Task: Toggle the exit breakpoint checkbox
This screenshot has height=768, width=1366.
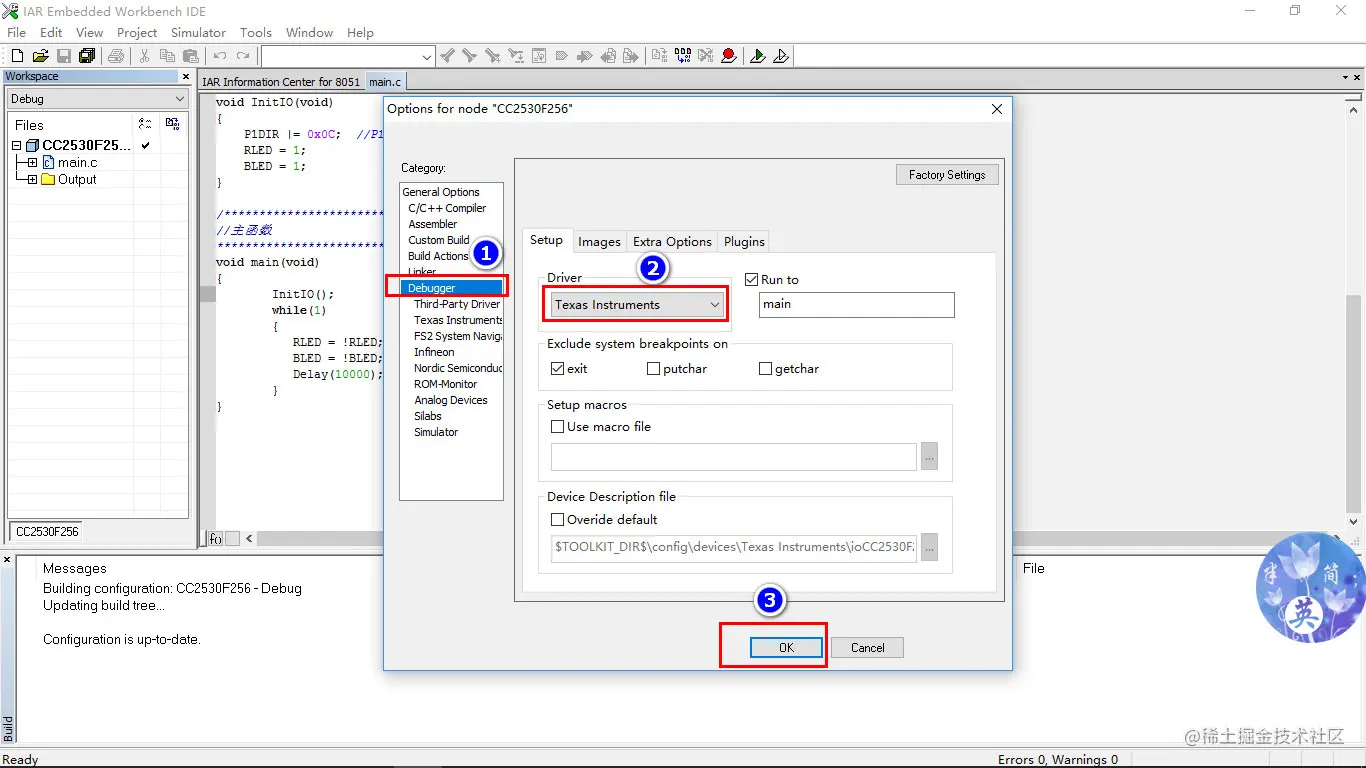Action: coord(558,369)
